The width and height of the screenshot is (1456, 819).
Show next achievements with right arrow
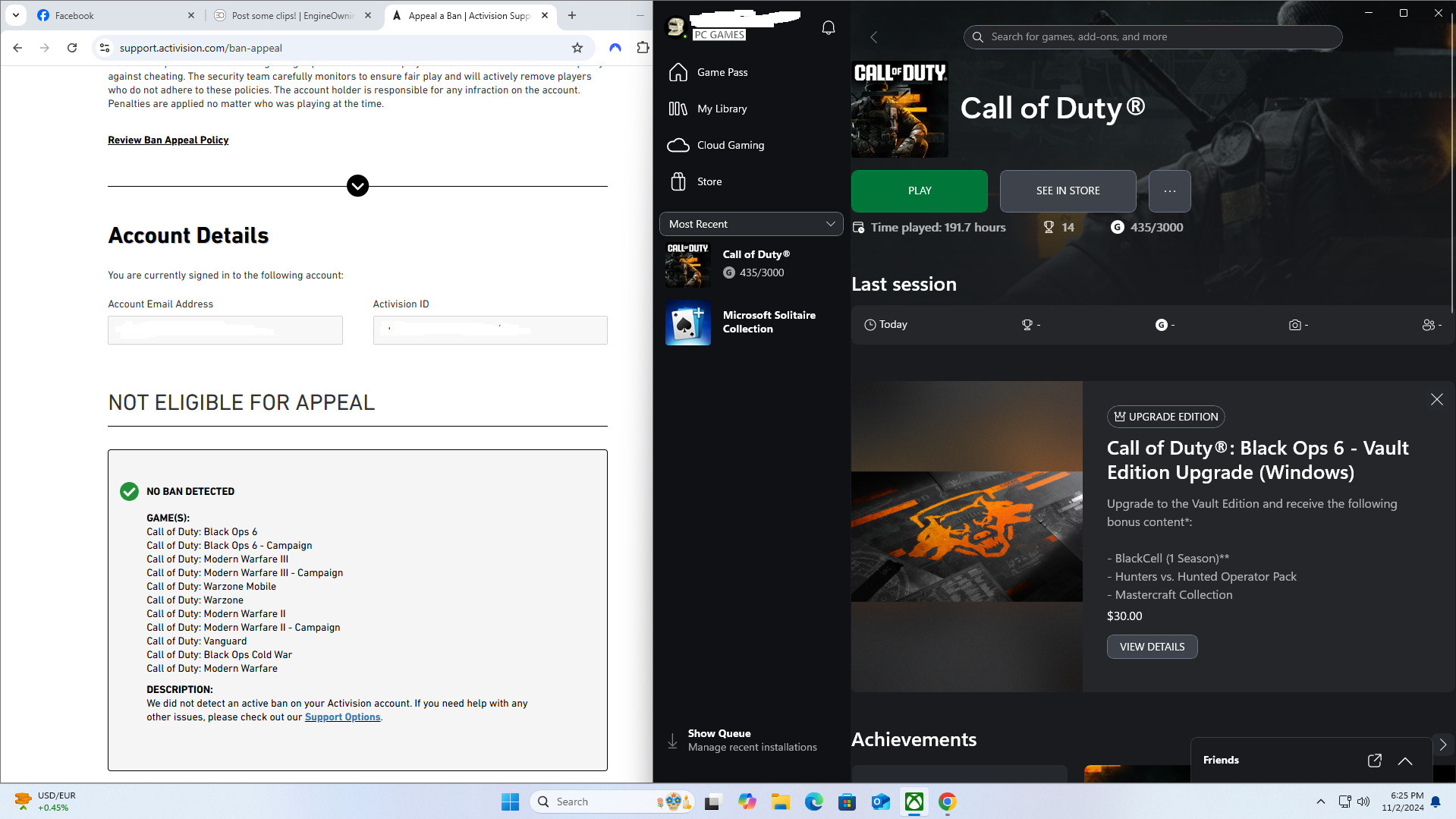pos(1443,745)
